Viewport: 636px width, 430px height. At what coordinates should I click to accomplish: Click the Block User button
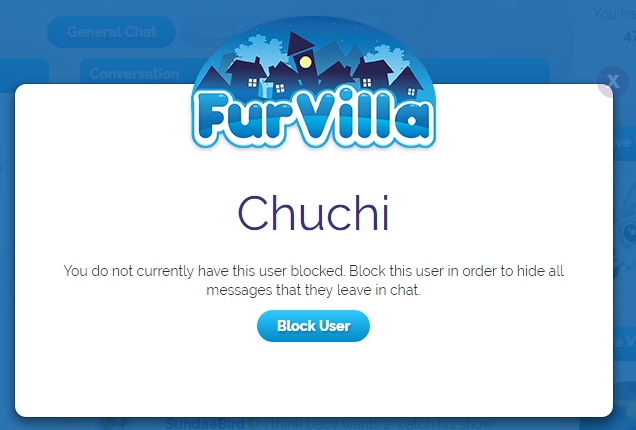click(313, 326)
